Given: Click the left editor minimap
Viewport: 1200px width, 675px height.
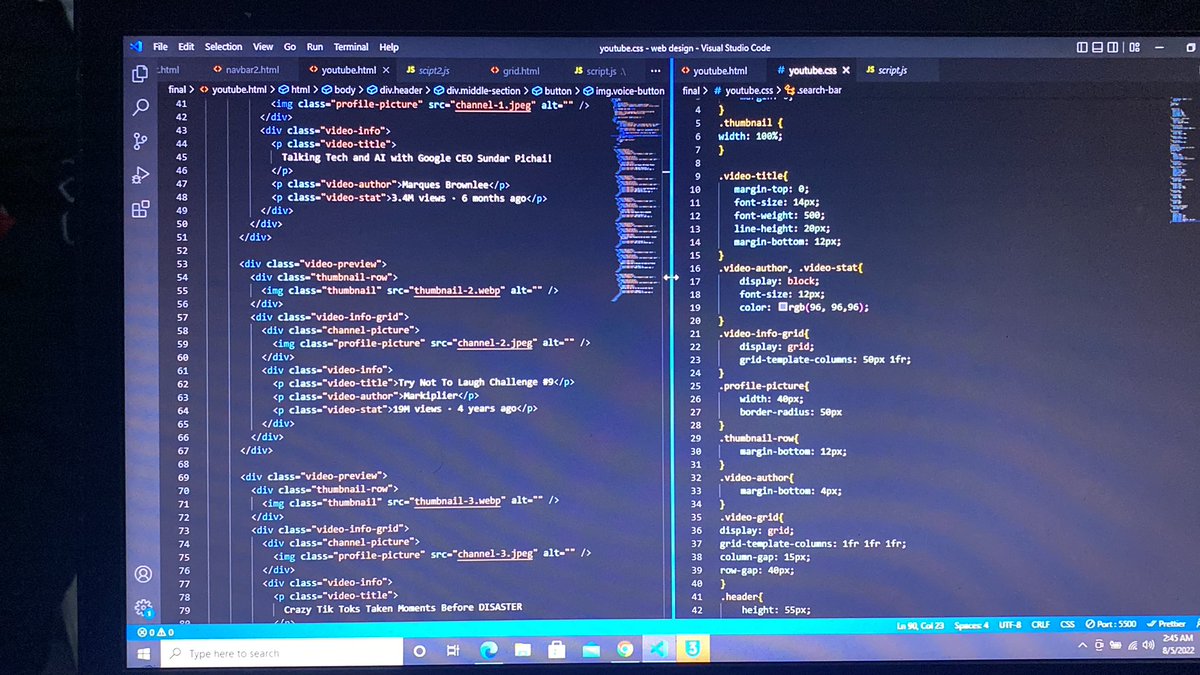Looking at the screenshot, I should pos(638,200).
